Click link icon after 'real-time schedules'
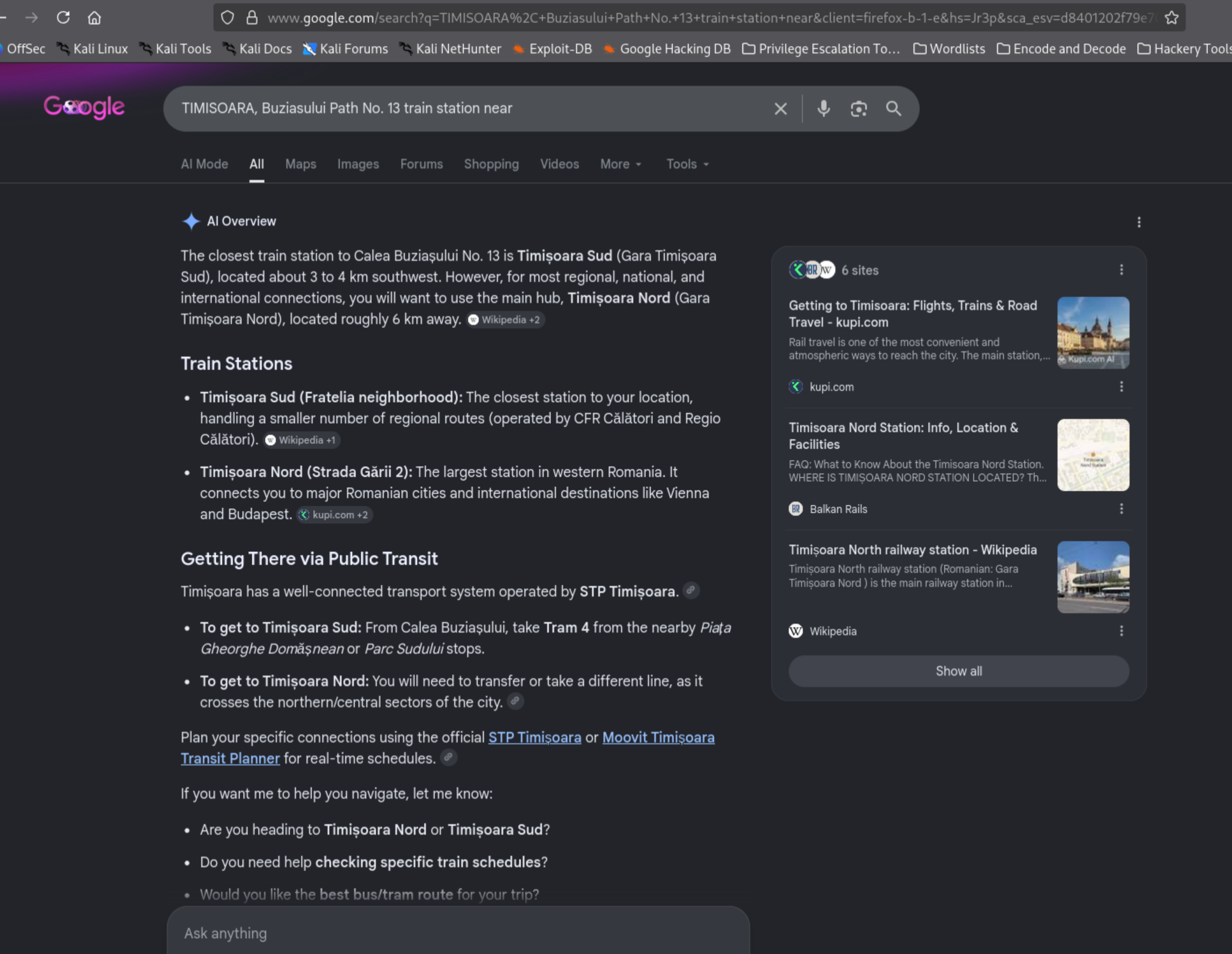The image size is (1232, 954). (448, 757)
